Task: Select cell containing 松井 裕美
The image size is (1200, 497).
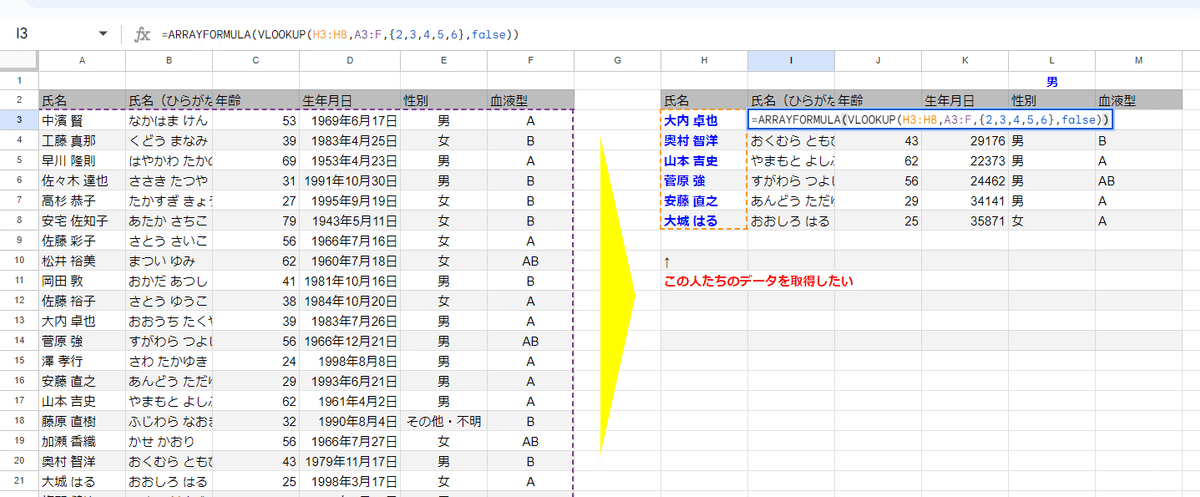Action: tap(81, 260)
